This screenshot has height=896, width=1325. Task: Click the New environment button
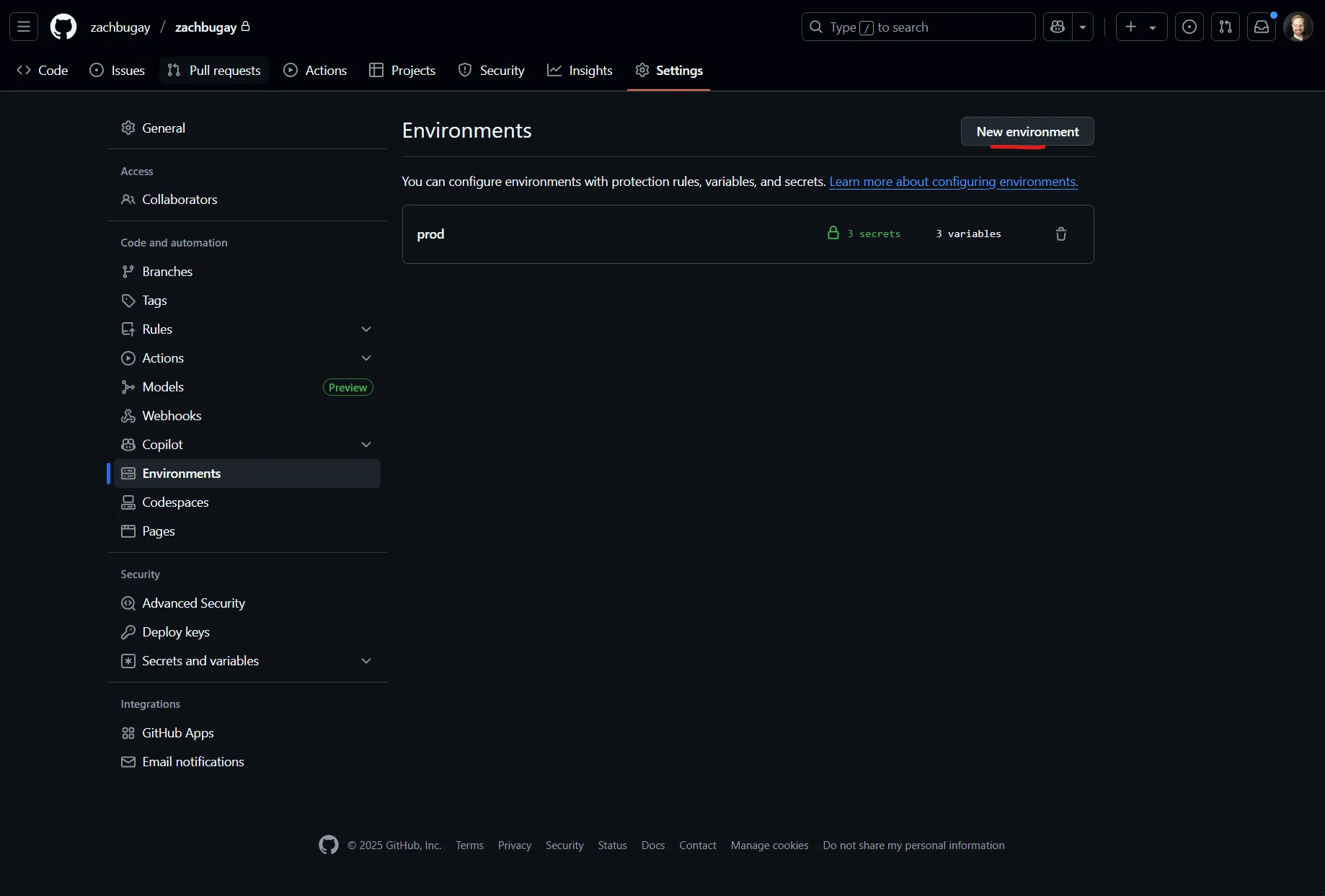pos(1027,132)
